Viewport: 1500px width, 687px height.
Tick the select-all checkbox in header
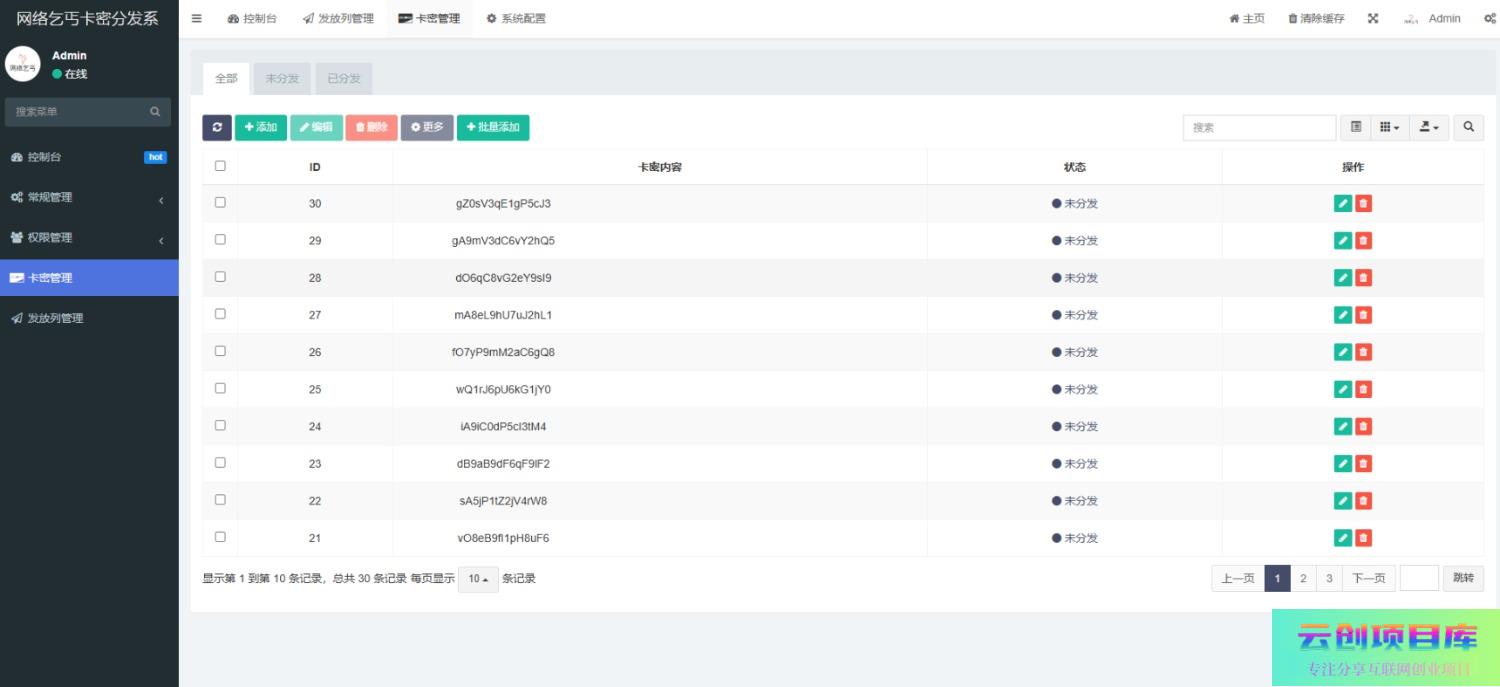click(220, 167)
